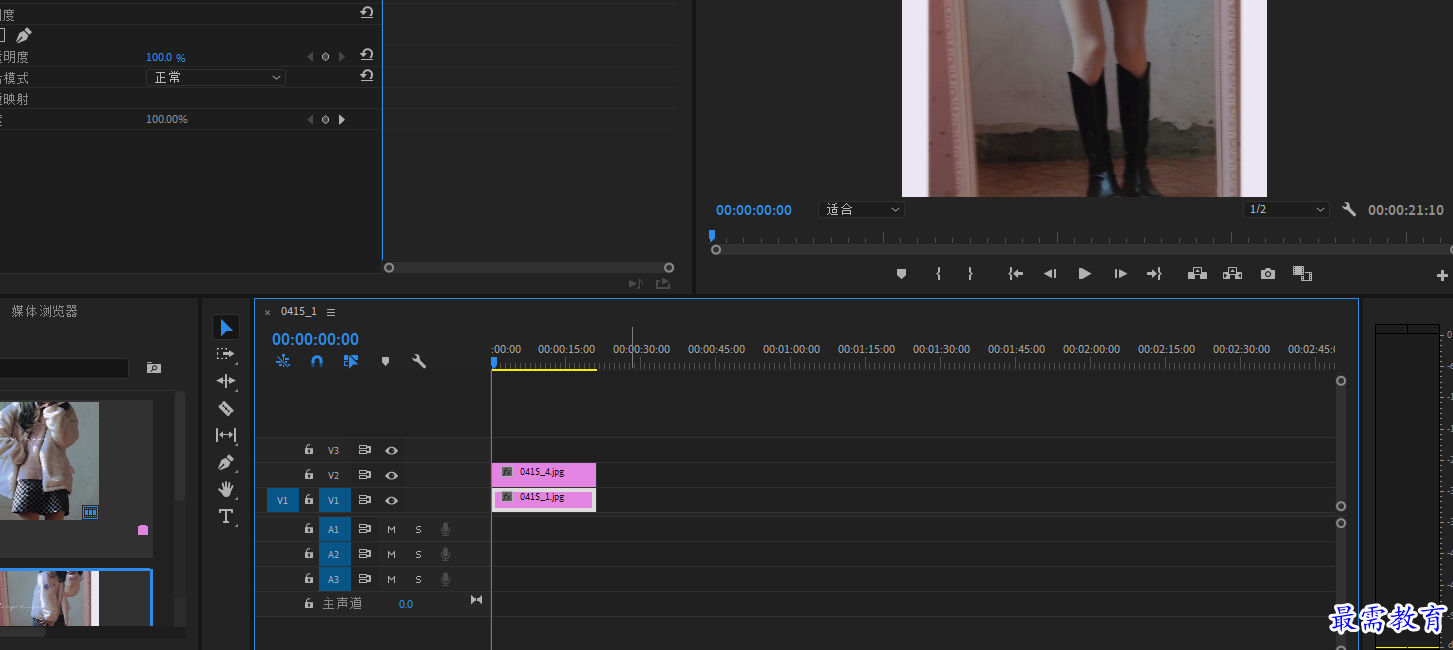The image size is (1453, 650).
Task: Open playback resolution dropdown 1/2
Action: (1286, 210)
